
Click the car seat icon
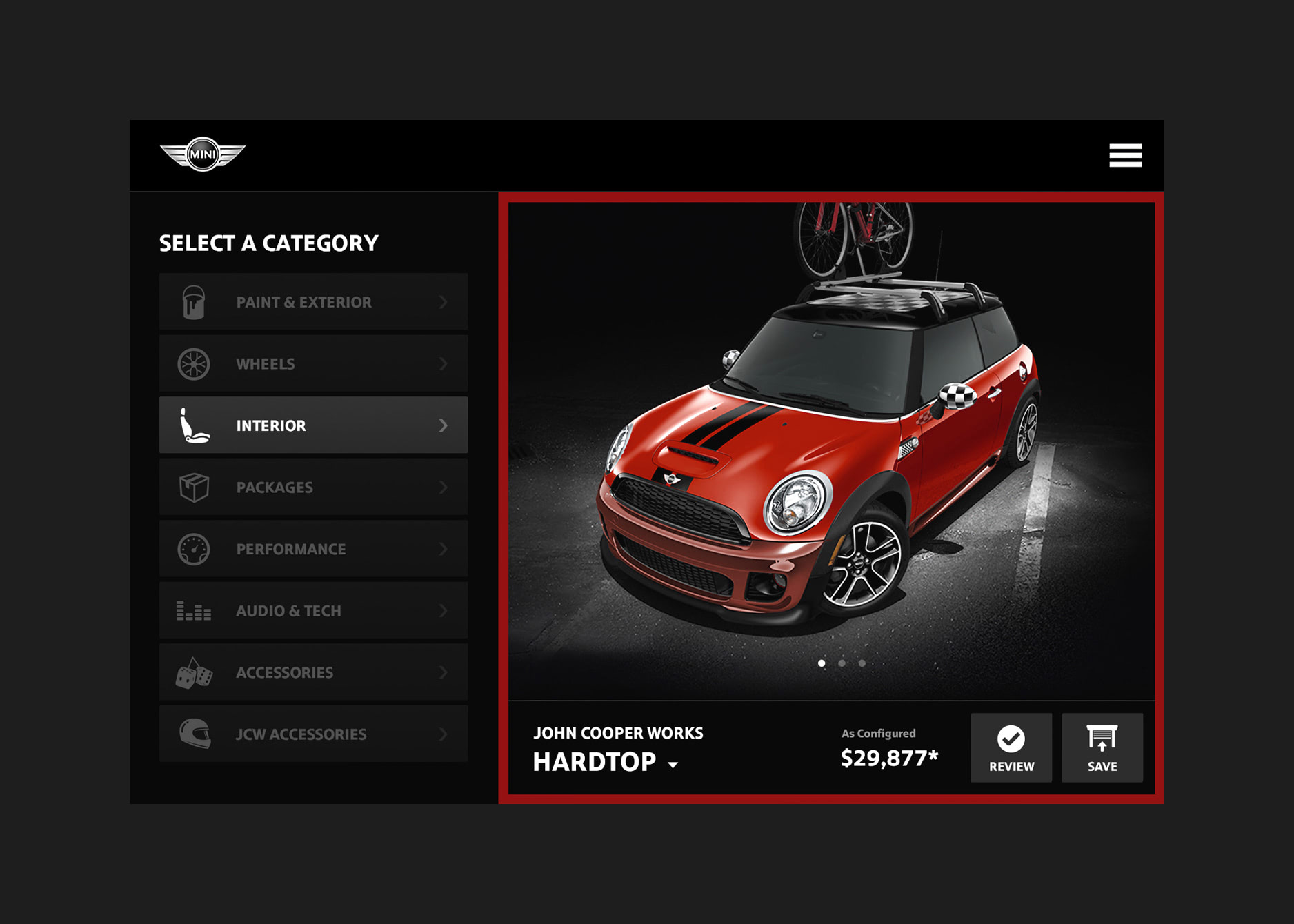pyautogui.click(x=194, y=425)
